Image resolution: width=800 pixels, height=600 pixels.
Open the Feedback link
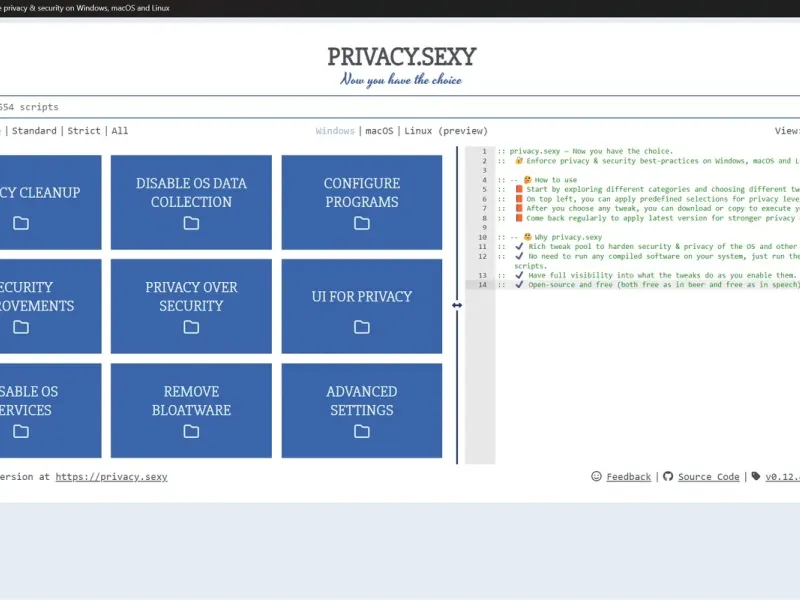coord(629,477)
